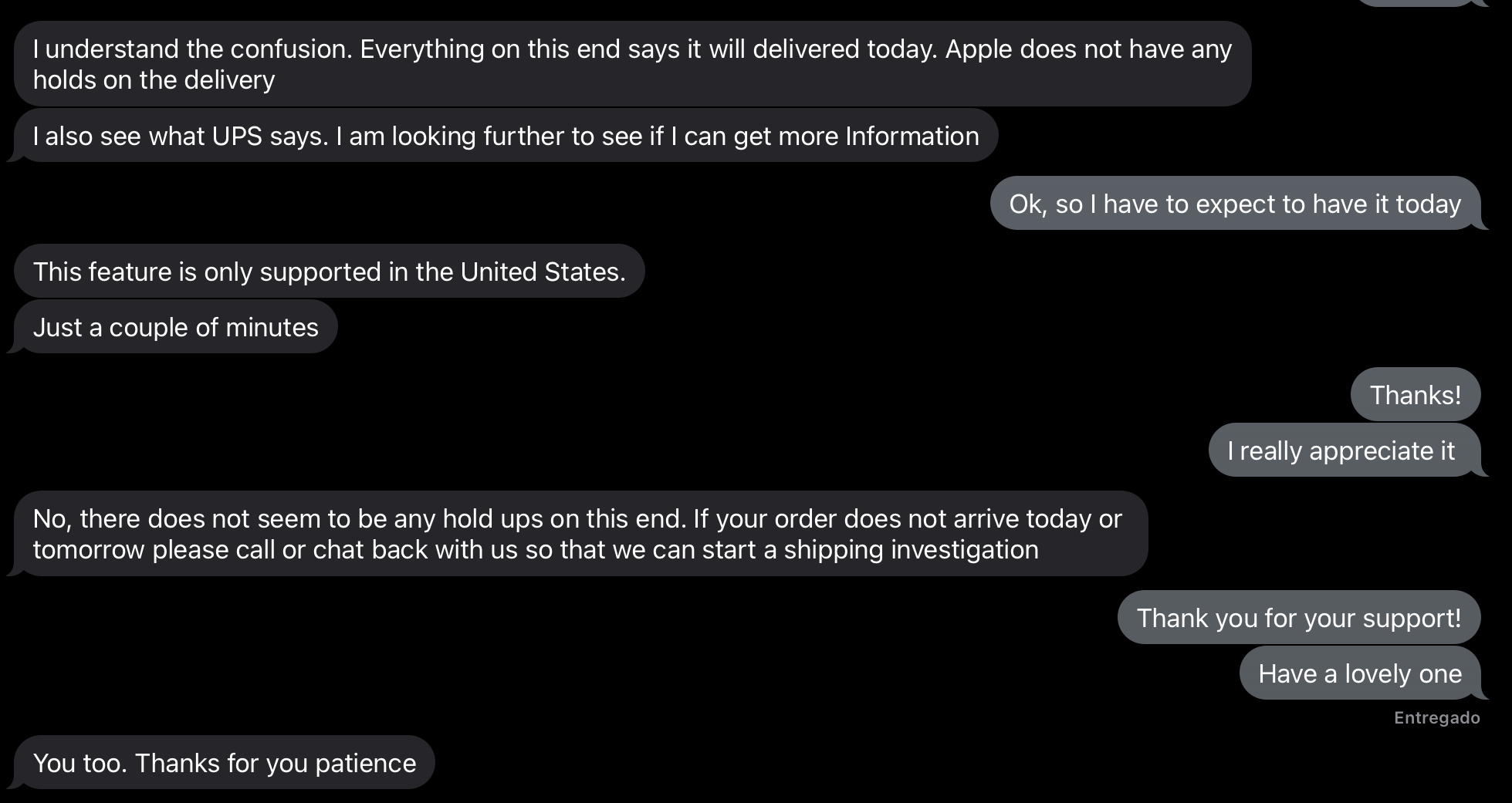1512x803 pixels.
Task: Click the "Ok, so I have to expect" reply
Action: 1235,204
